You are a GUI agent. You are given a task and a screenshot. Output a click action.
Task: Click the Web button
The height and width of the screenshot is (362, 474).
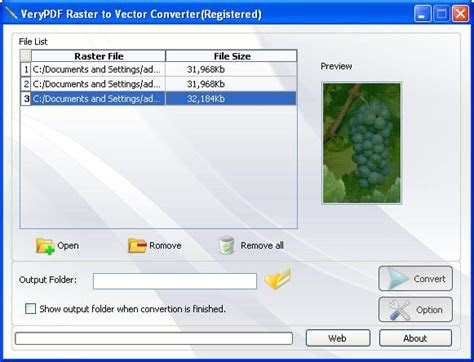[338, 338]
